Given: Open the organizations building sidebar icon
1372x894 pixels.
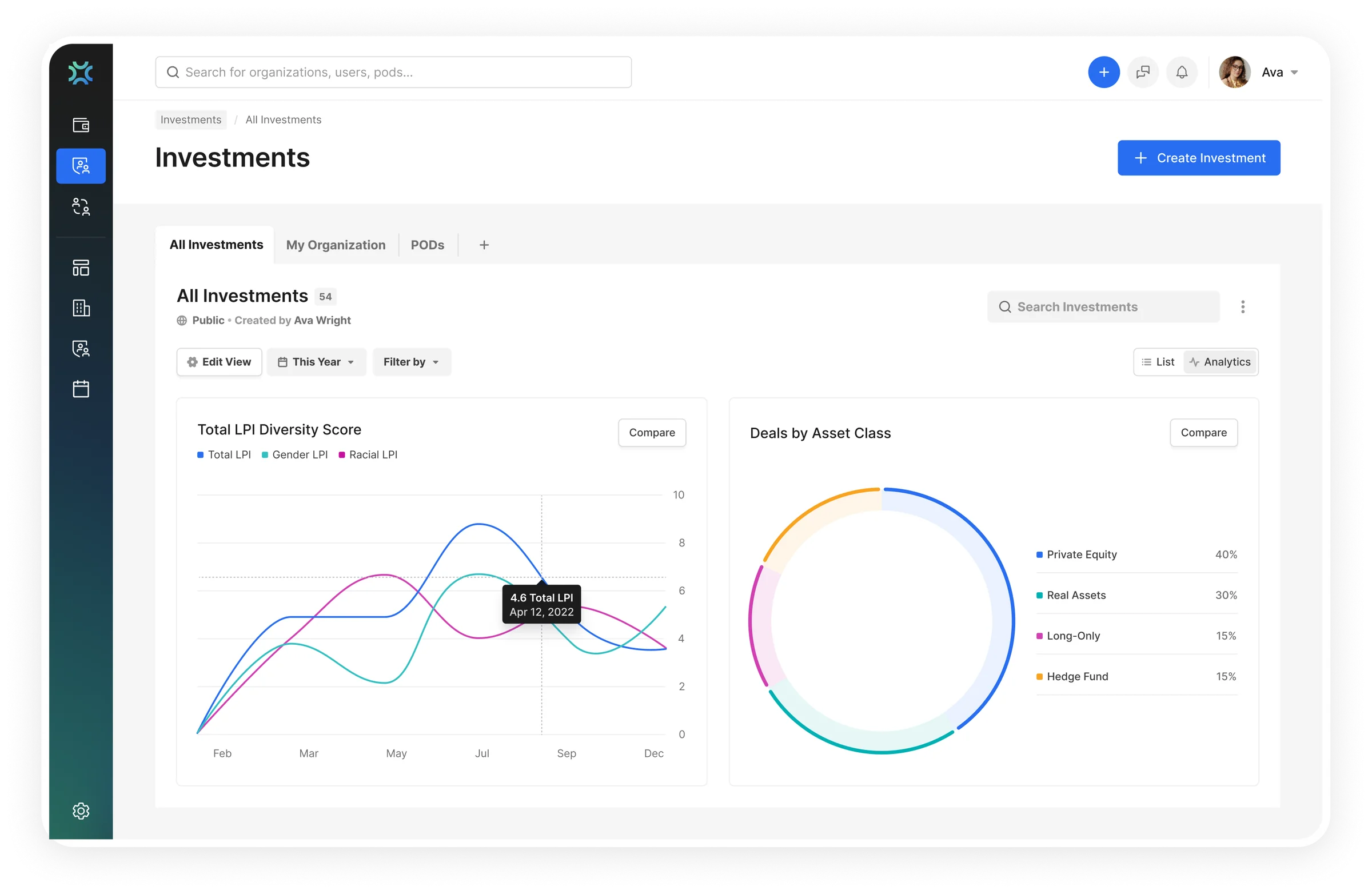Looking at the screenshot, I should tap(81, 308).
